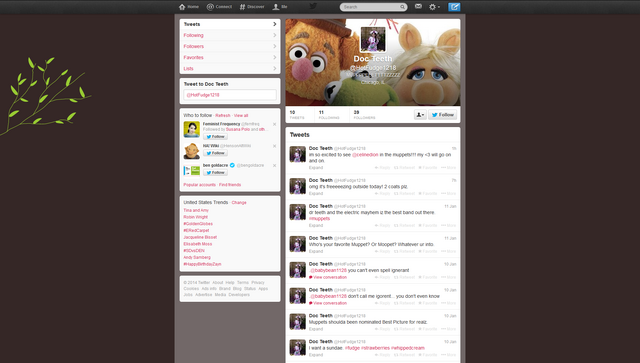
Task: Change the United States Trends location
Action: [x=239, y=203]
